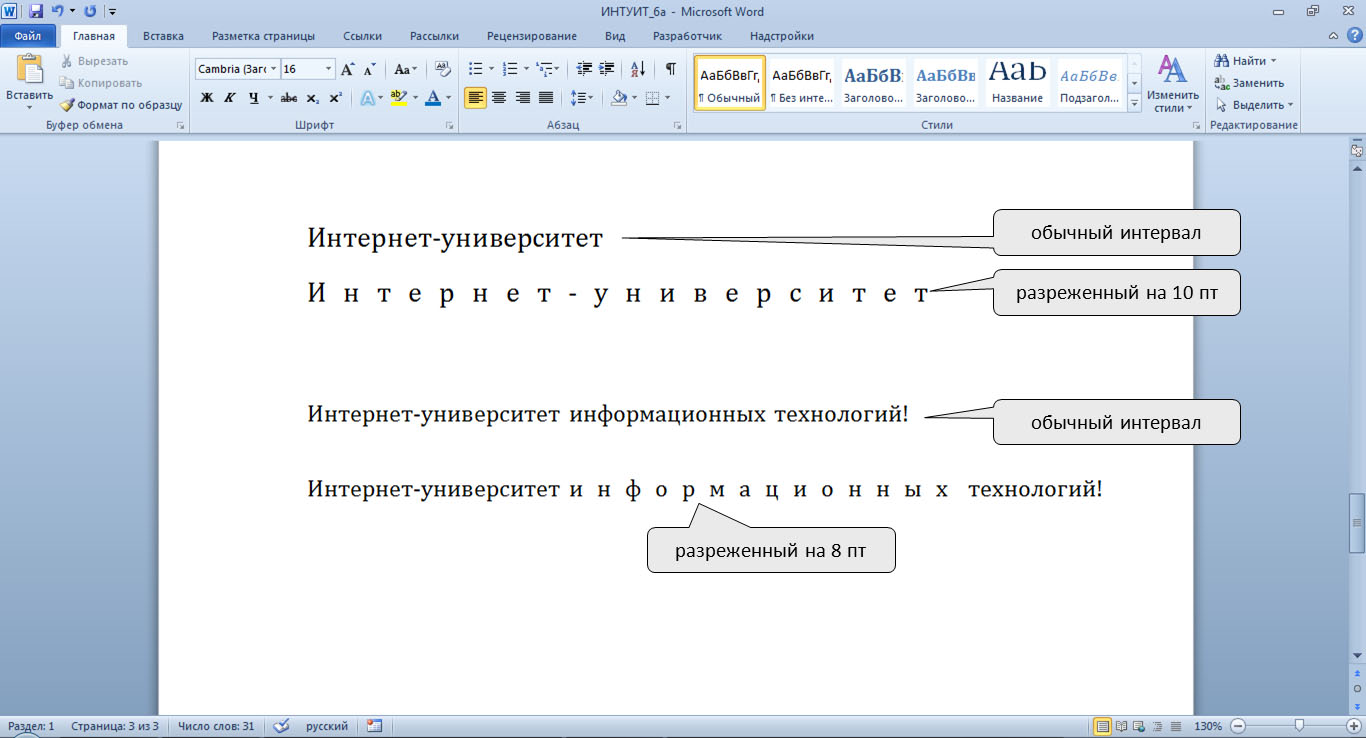Decrease paragraph indent

pyautogui.click(x=583, y=69)
